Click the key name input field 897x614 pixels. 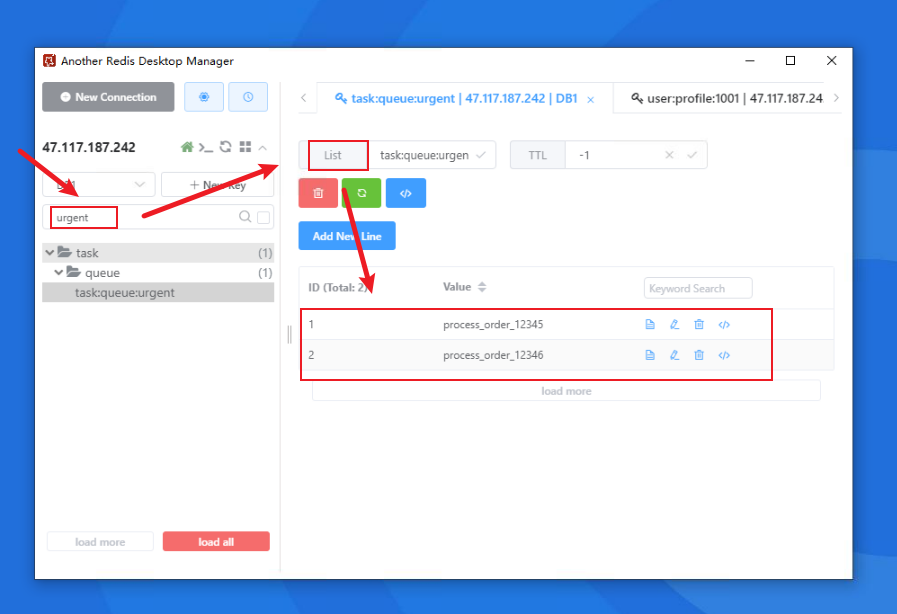423,155
